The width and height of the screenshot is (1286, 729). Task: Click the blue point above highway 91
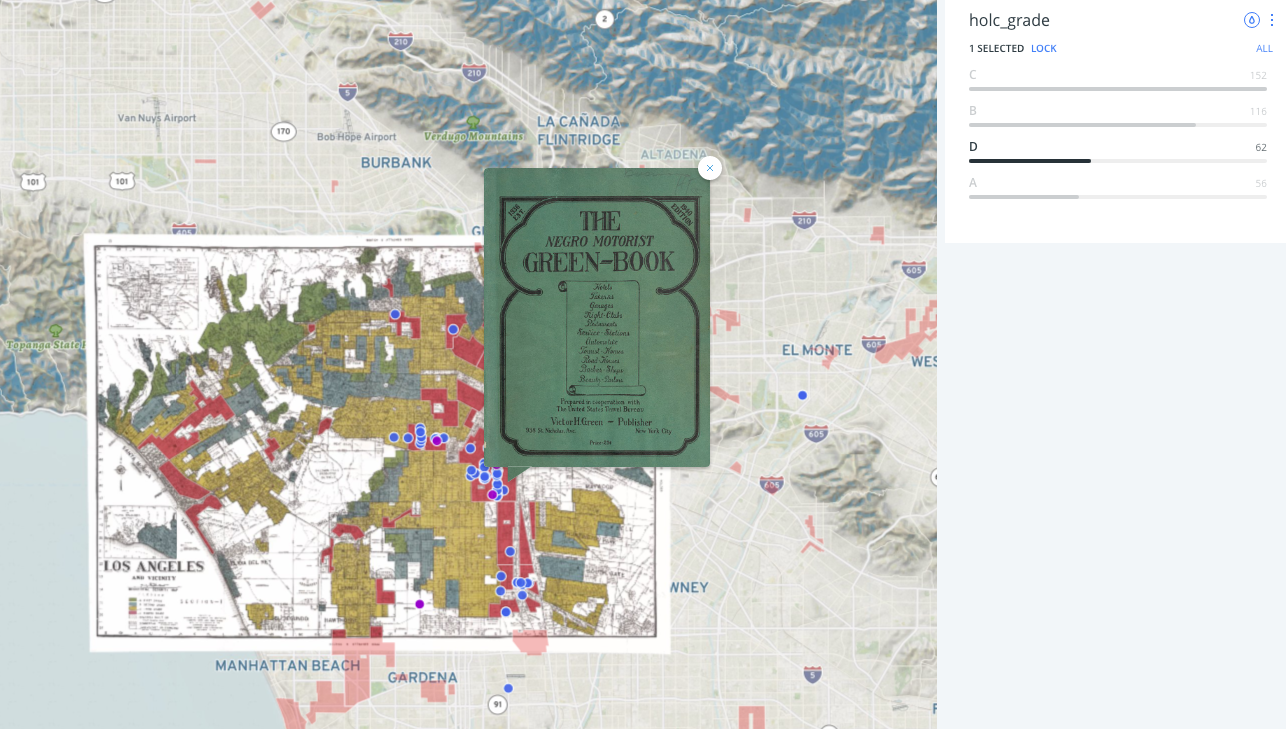pos(508,688)
